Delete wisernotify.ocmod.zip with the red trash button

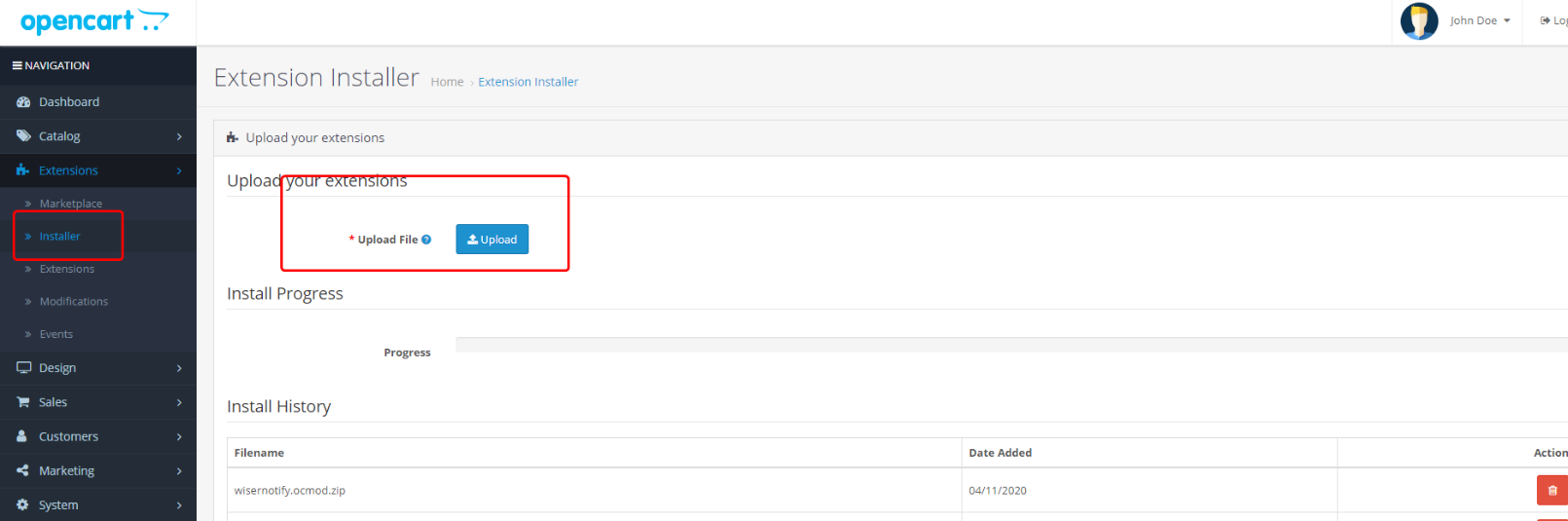tap(1551, 490)
